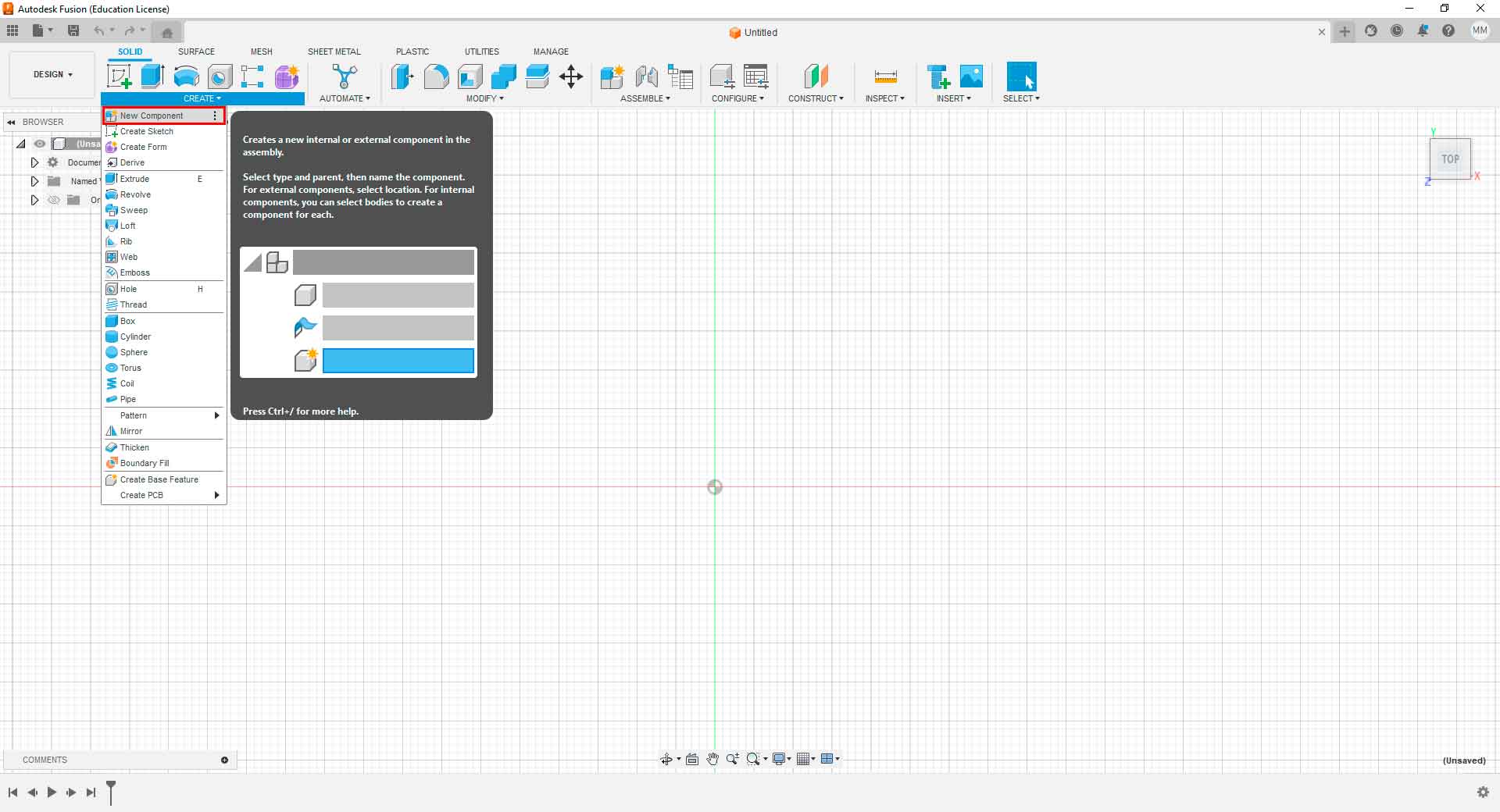Image resolution: width=1500 pixels, height=812 pixels.
Task: Open the DESIGN workspace dropdown
Action: pyautogui.click(x=52, y=74)
